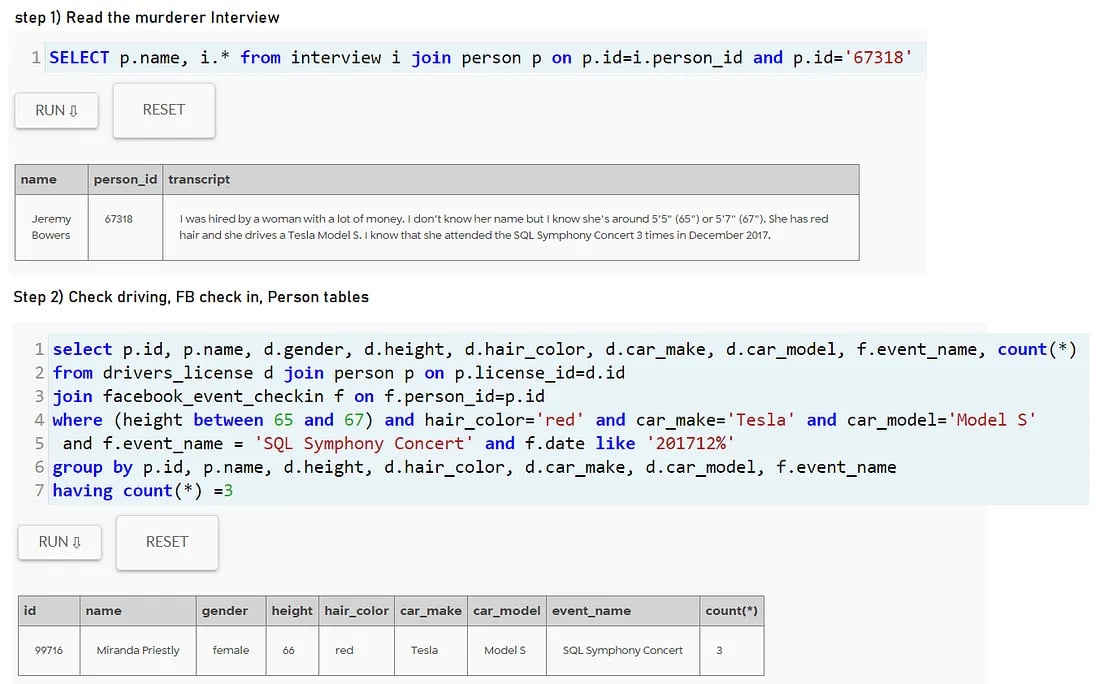1100x684 pixels.
Task: Click the 'name' header in second results table
Action: click(x=138, y=611)
